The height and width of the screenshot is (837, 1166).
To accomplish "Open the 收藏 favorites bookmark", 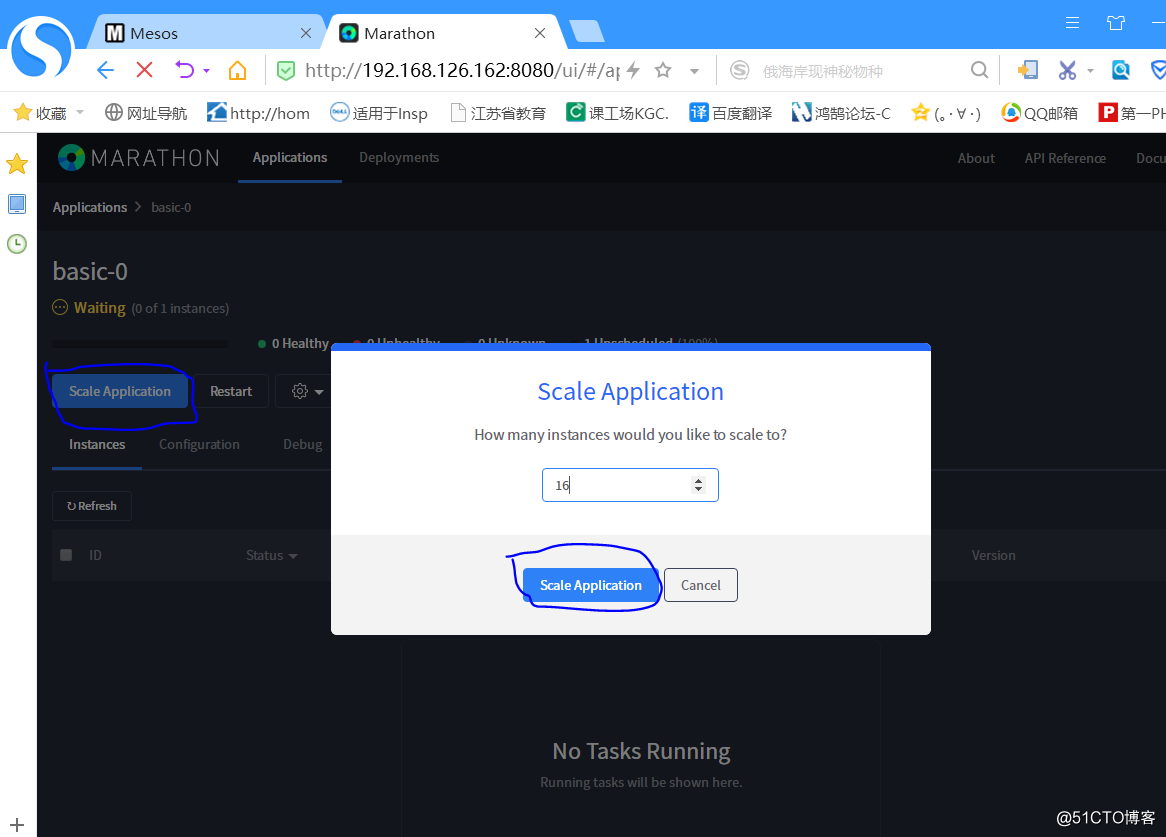I will [41, 113].
